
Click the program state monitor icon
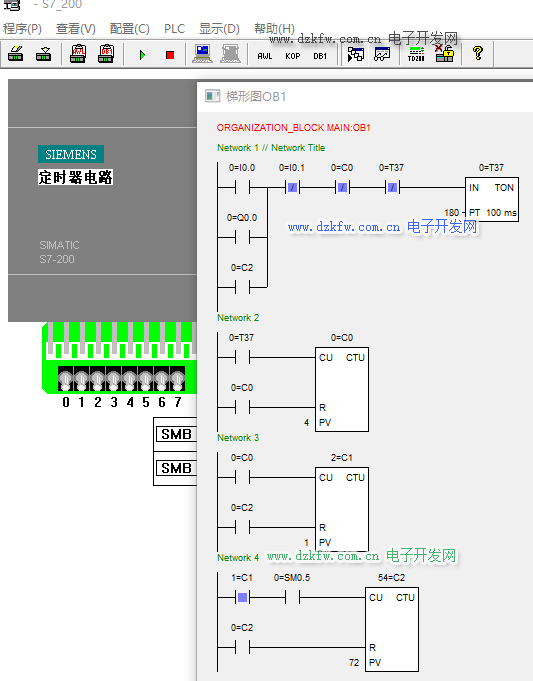[355, 54]
